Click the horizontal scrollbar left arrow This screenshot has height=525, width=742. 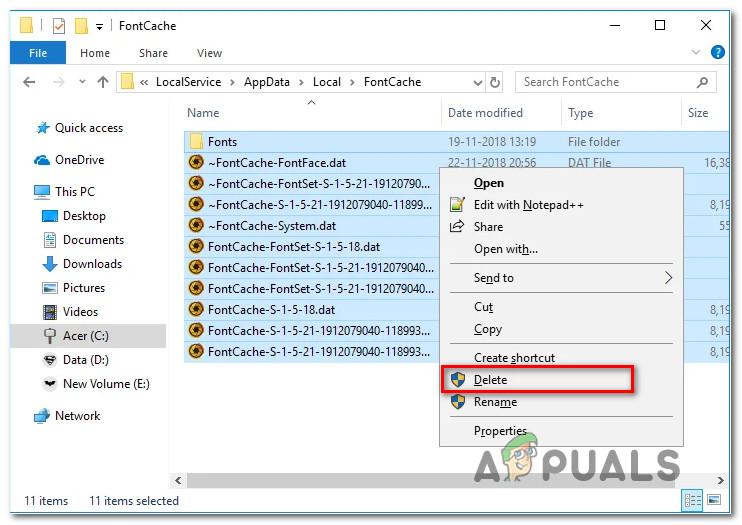(x=178, y=480)
